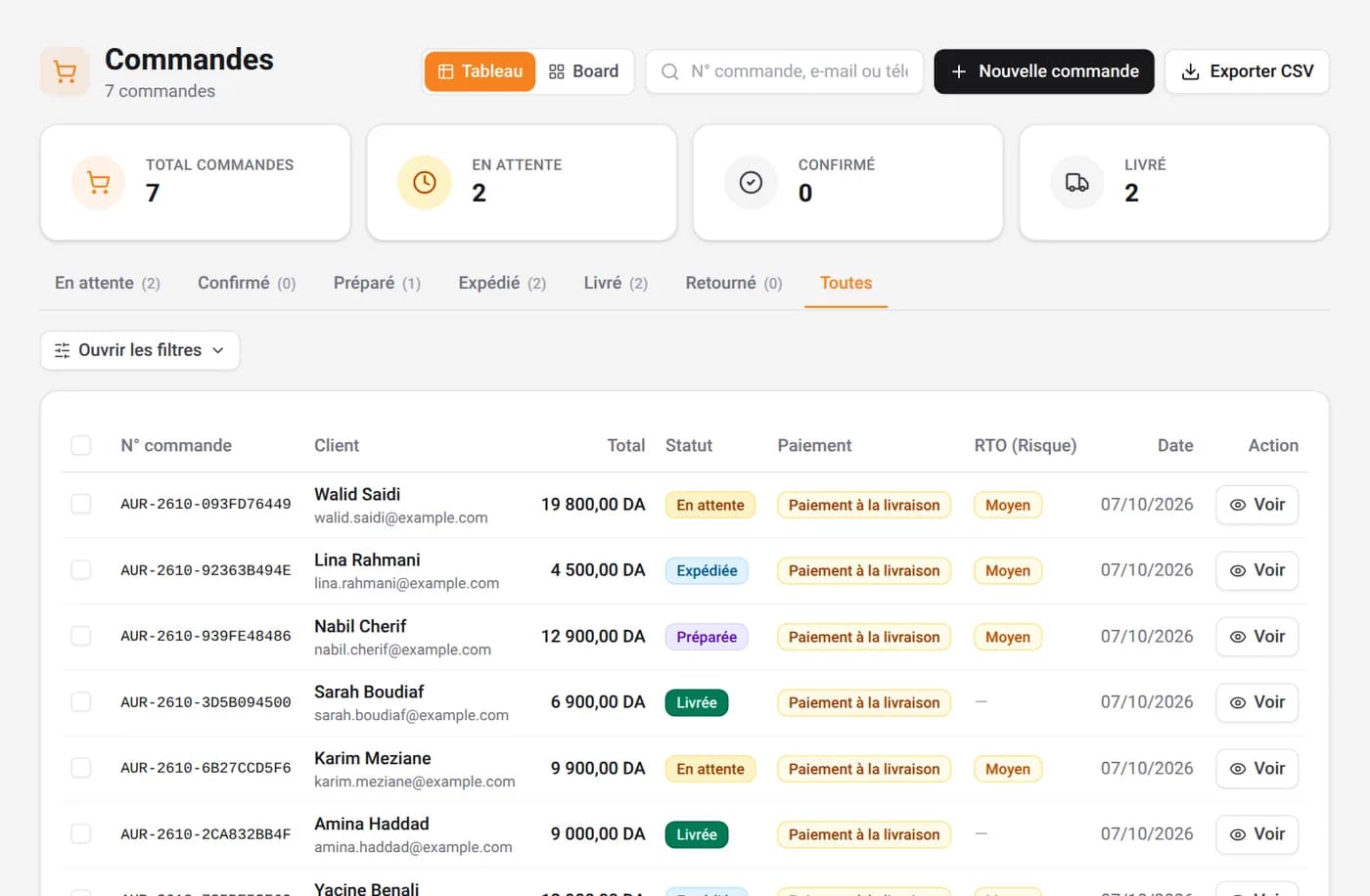This screenshot has height=896, width=1370.
Task: Check the row of Lina Rahmani's order
Action: click(x=81, y=569)
